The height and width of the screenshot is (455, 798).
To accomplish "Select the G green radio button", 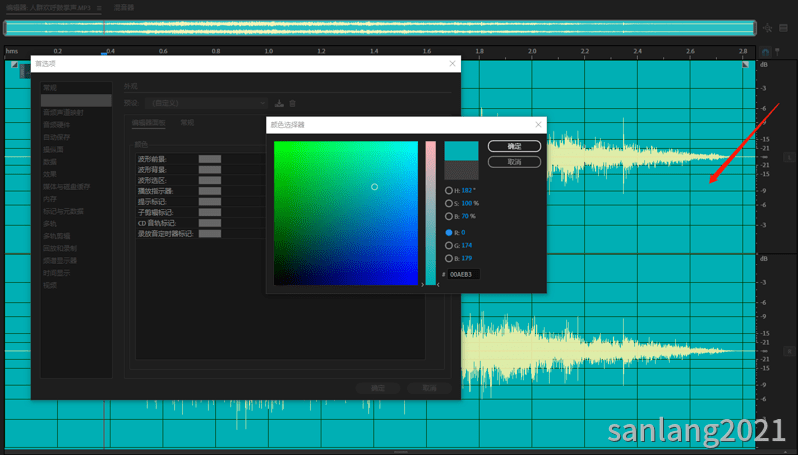I will pos(449,245).
